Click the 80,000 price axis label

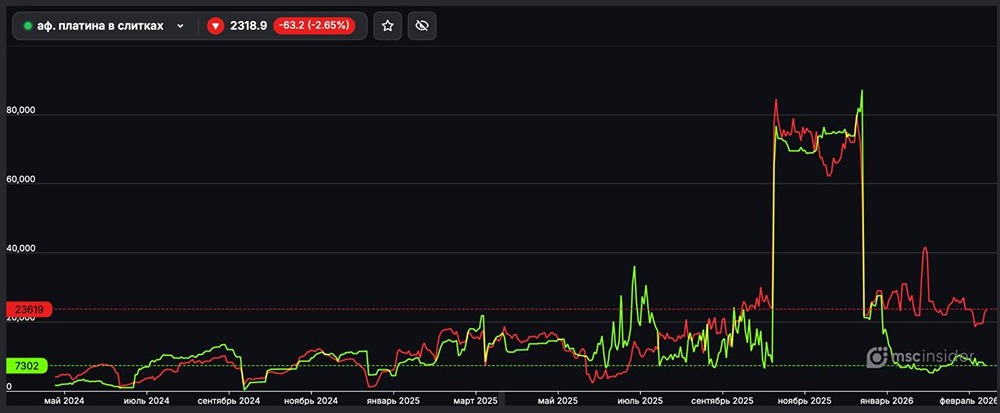pos(20,111)
